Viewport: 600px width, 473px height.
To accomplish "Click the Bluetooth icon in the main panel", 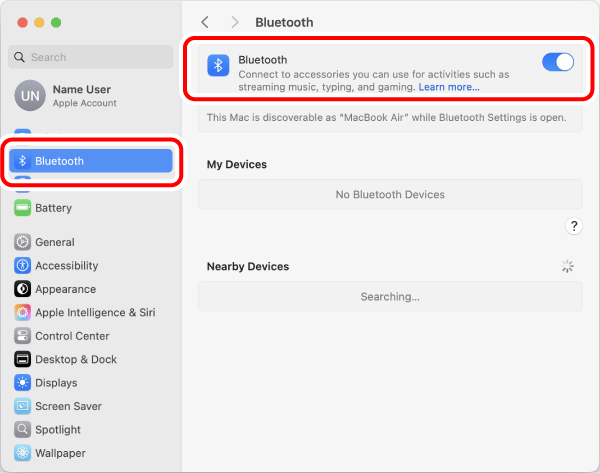I will [x=218, y=66].
